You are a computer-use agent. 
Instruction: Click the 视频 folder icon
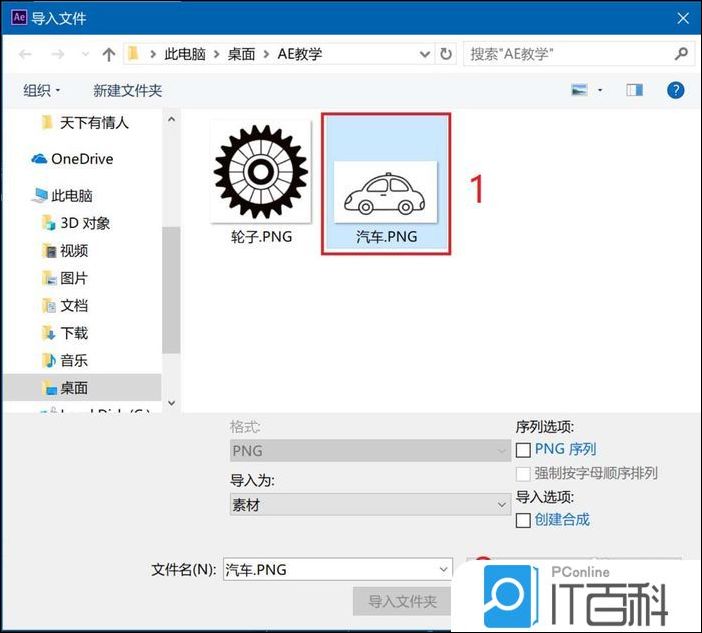(x=48, y=250)
